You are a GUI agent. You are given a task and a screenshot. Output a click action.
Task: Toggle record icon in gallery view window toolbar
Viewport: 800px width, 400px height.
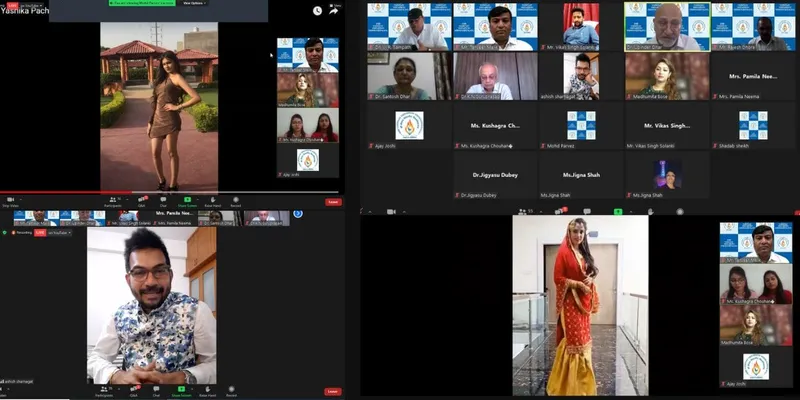680,211
